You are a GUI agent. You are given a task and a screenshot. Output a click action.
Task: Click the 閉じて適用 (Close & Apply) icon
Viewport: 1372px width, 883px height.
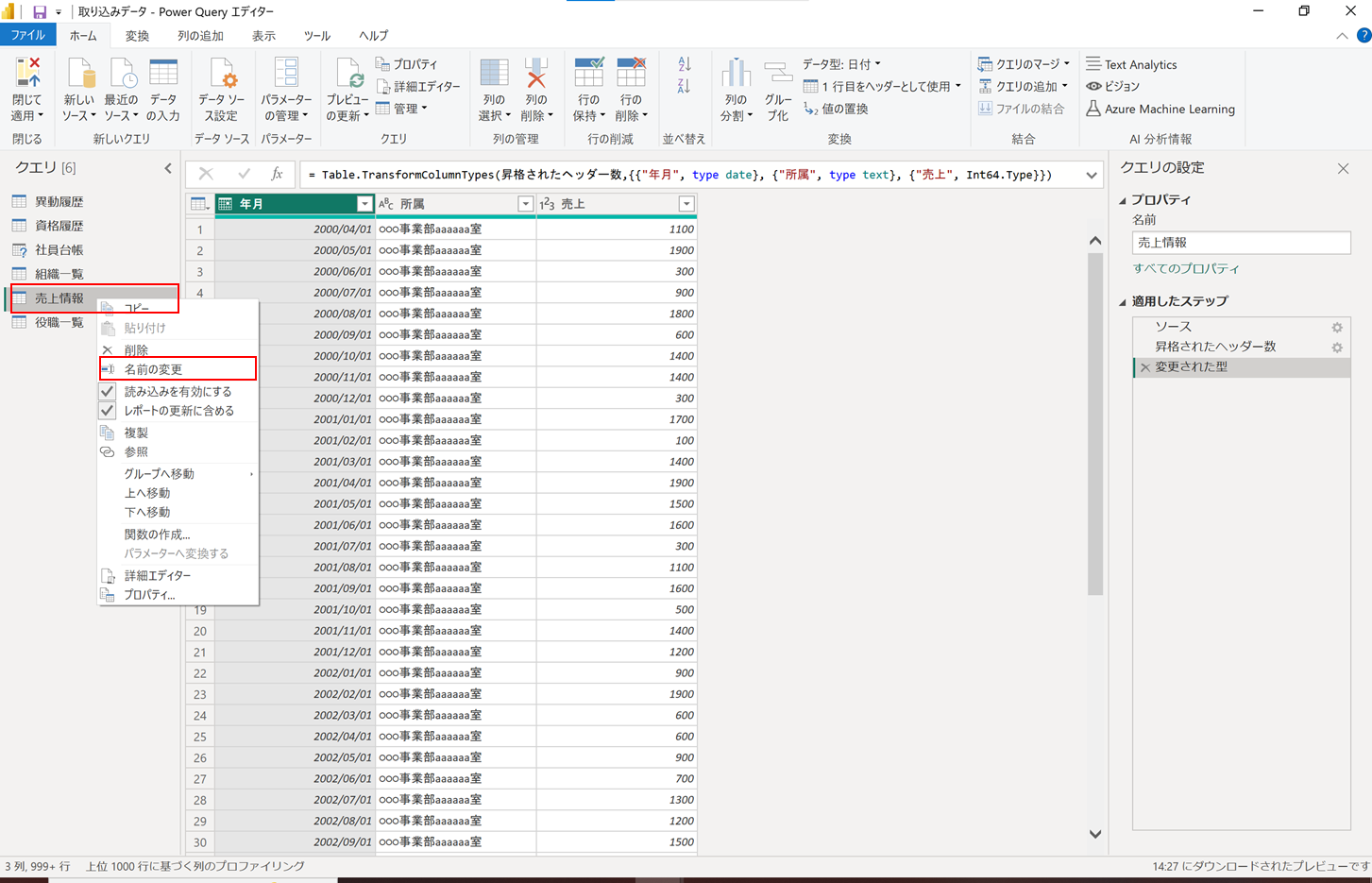(27, 74)
